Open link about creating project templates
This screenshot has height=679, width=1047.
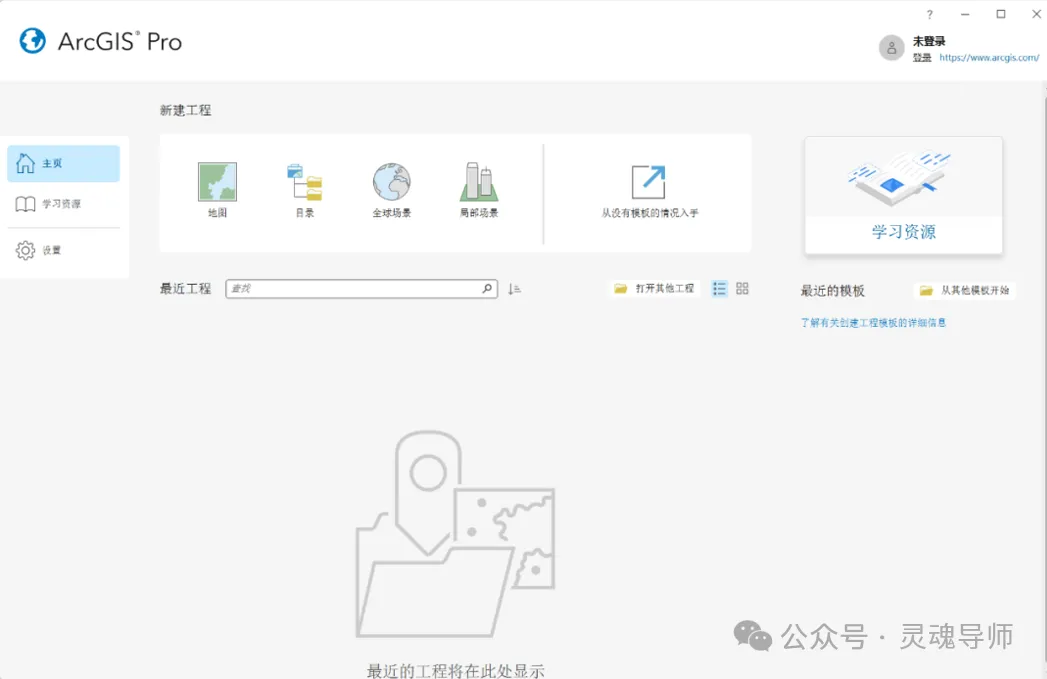873,322
